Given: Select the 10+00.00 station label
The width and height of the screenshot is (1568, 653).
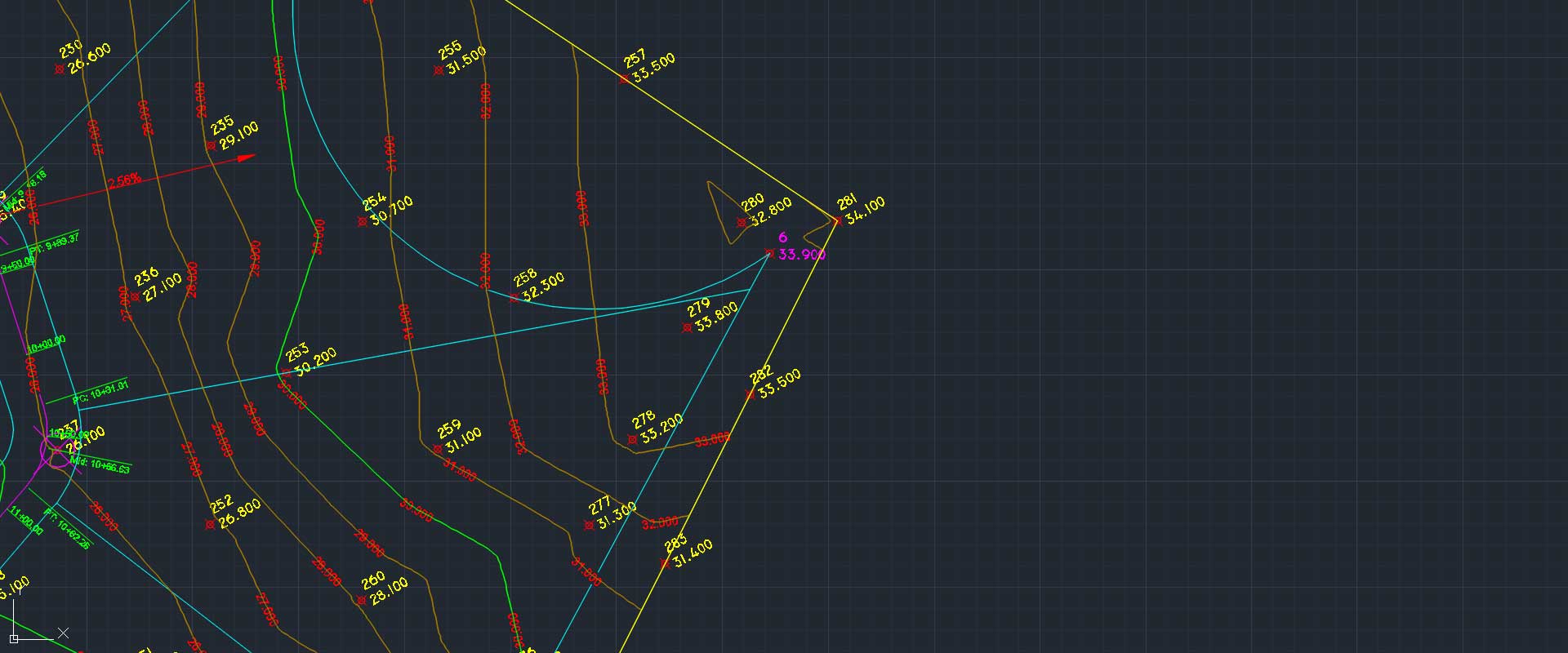Looking at the screenshot, I should tap(47, 344).
